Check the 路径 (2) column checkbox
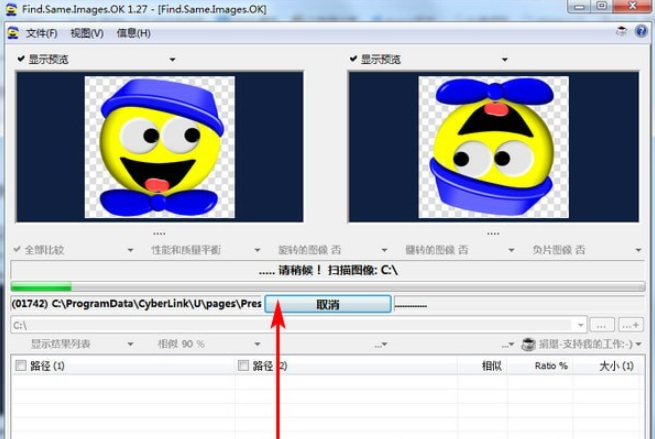This screenshot has height=439, width=655. pos(243,366)
